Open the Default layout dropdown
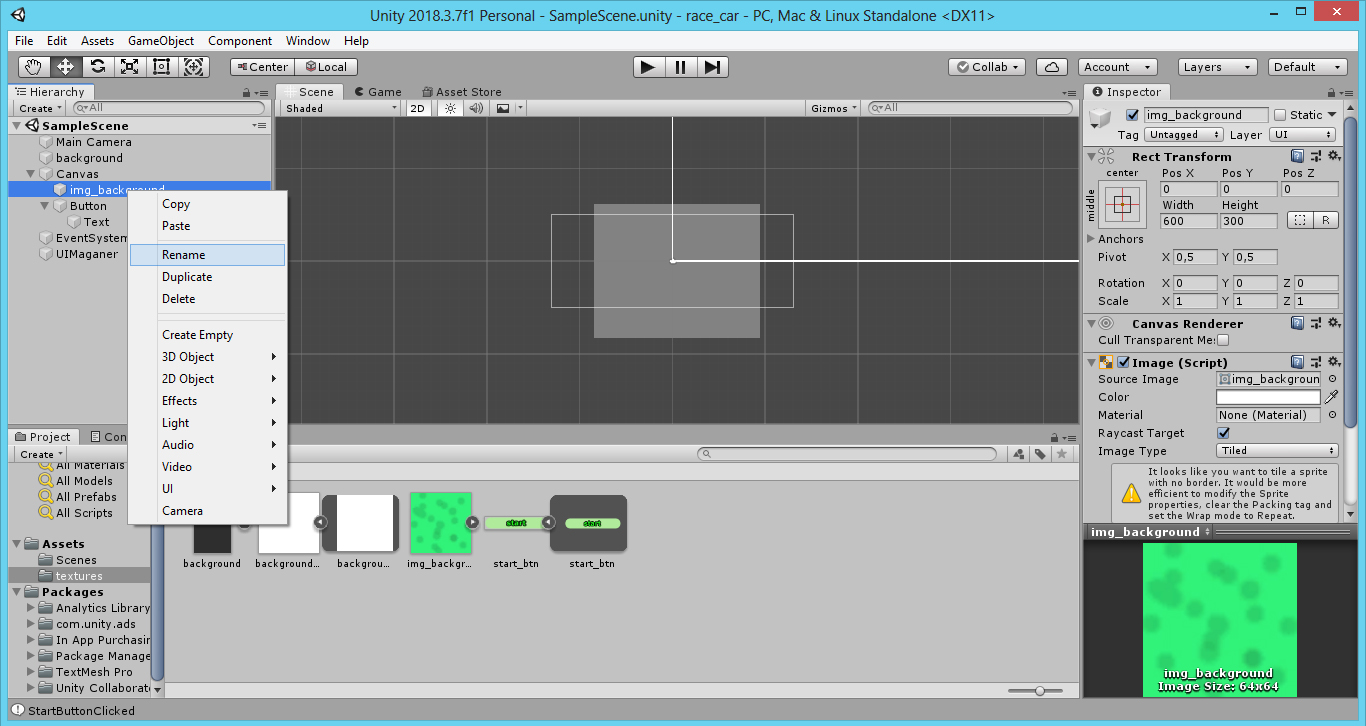 [1308, 67]
